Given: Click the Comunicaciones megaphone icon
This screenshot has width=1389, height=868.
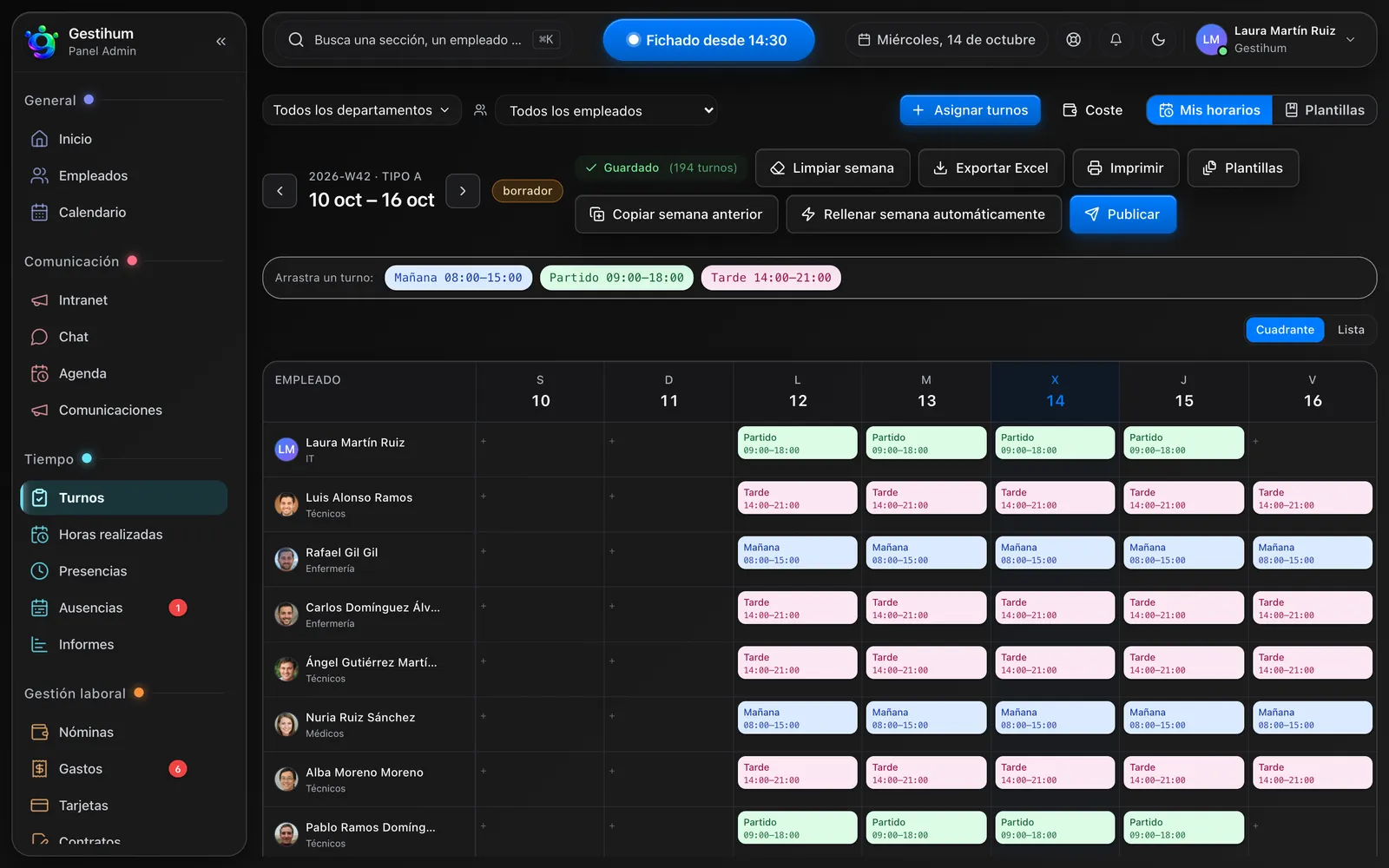Looking at the screenshot, I should pyautogui.click(x=40, y=410).
